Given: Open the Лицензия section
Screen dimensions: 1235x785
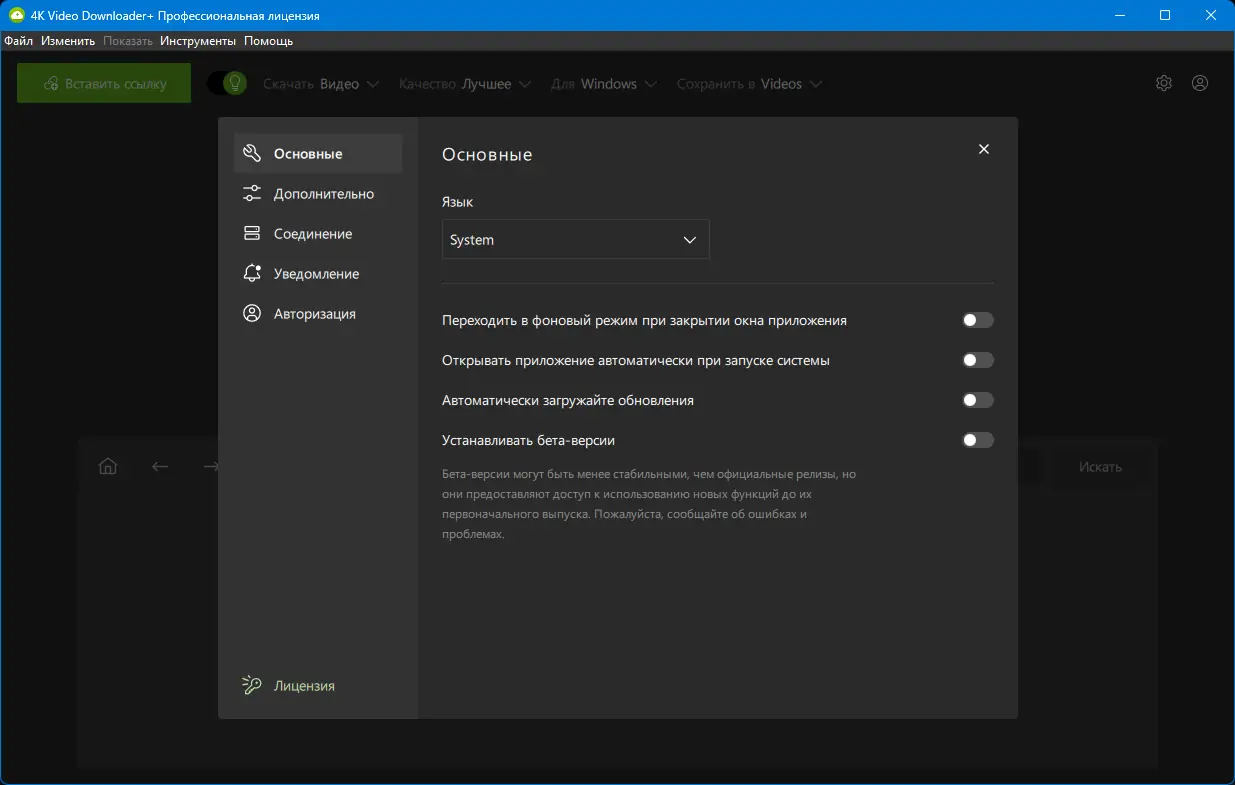Looking at the screenshot, I should pos(318,686).
